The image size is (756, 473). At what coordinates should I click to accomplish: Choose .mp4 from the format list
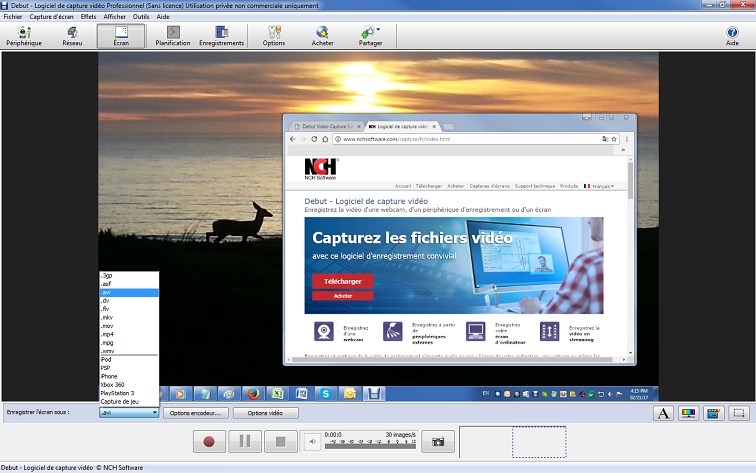[106, 333]
